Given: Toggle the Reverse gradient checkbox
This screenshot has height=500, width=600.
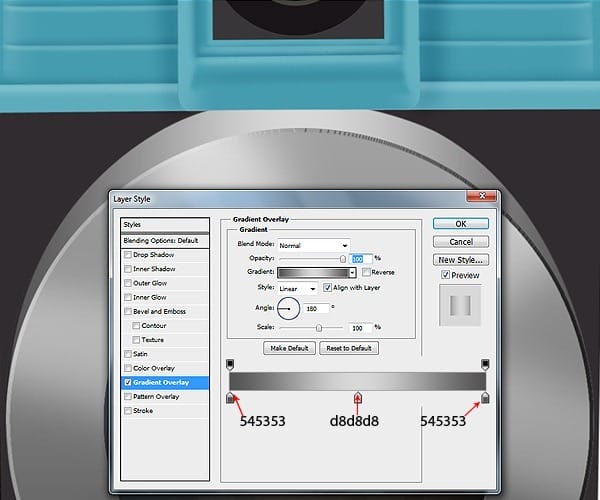Looking at the screenshot, I should 366,272.
